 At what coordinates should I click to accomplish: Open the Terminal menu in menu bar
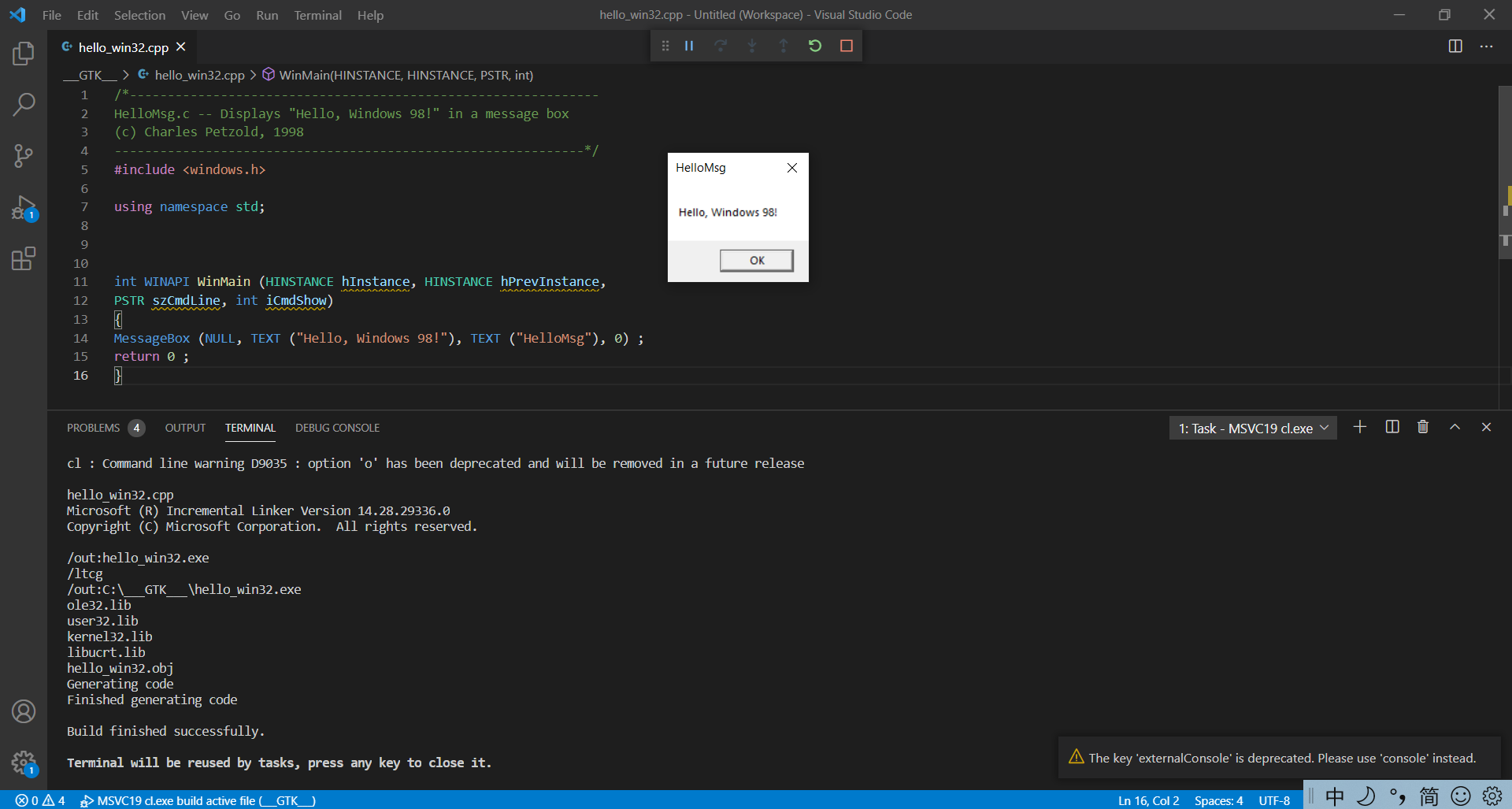317,15
